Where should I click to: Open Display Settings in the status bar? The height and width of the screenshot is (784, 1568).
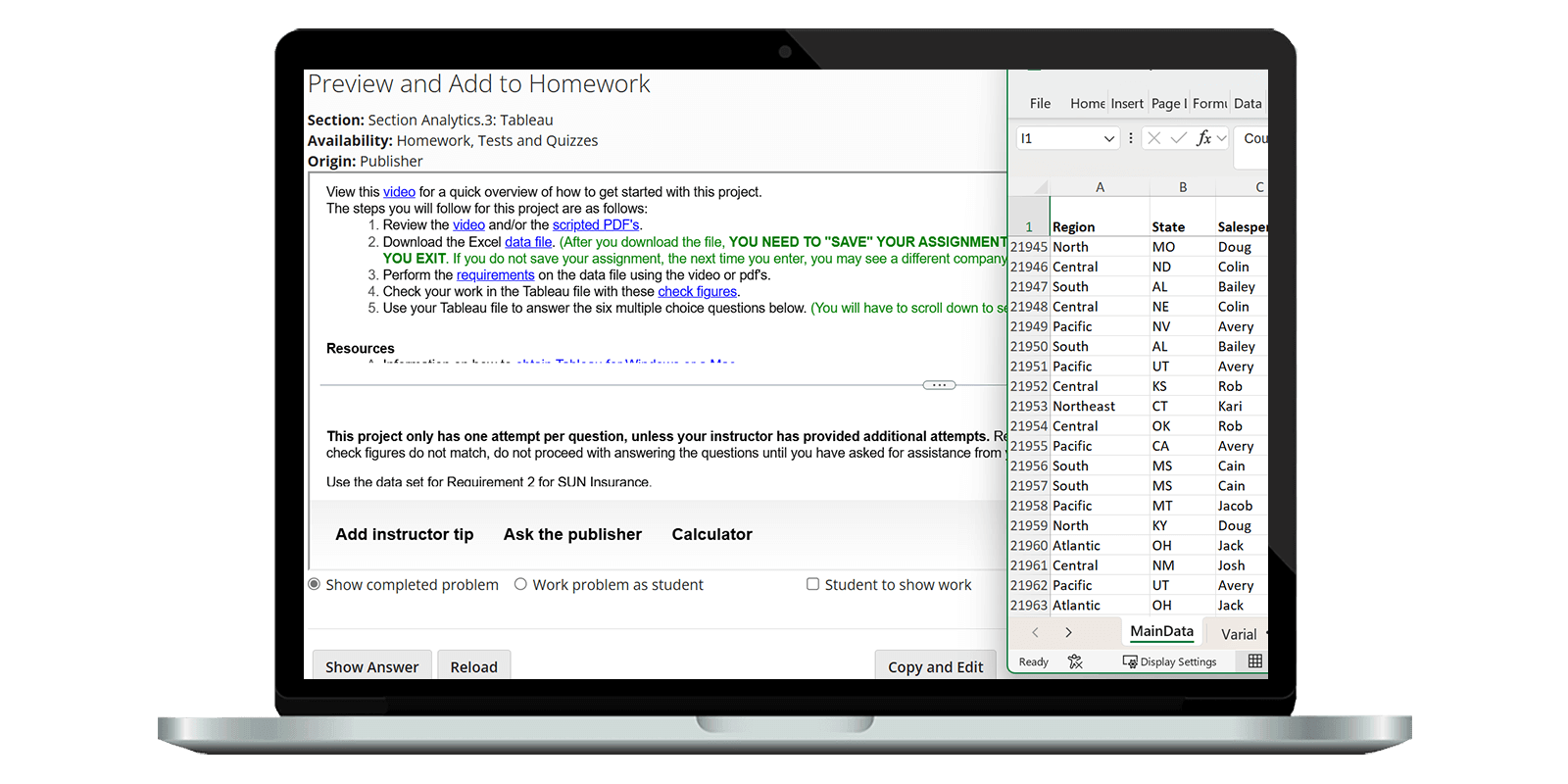click(1169, 661)
